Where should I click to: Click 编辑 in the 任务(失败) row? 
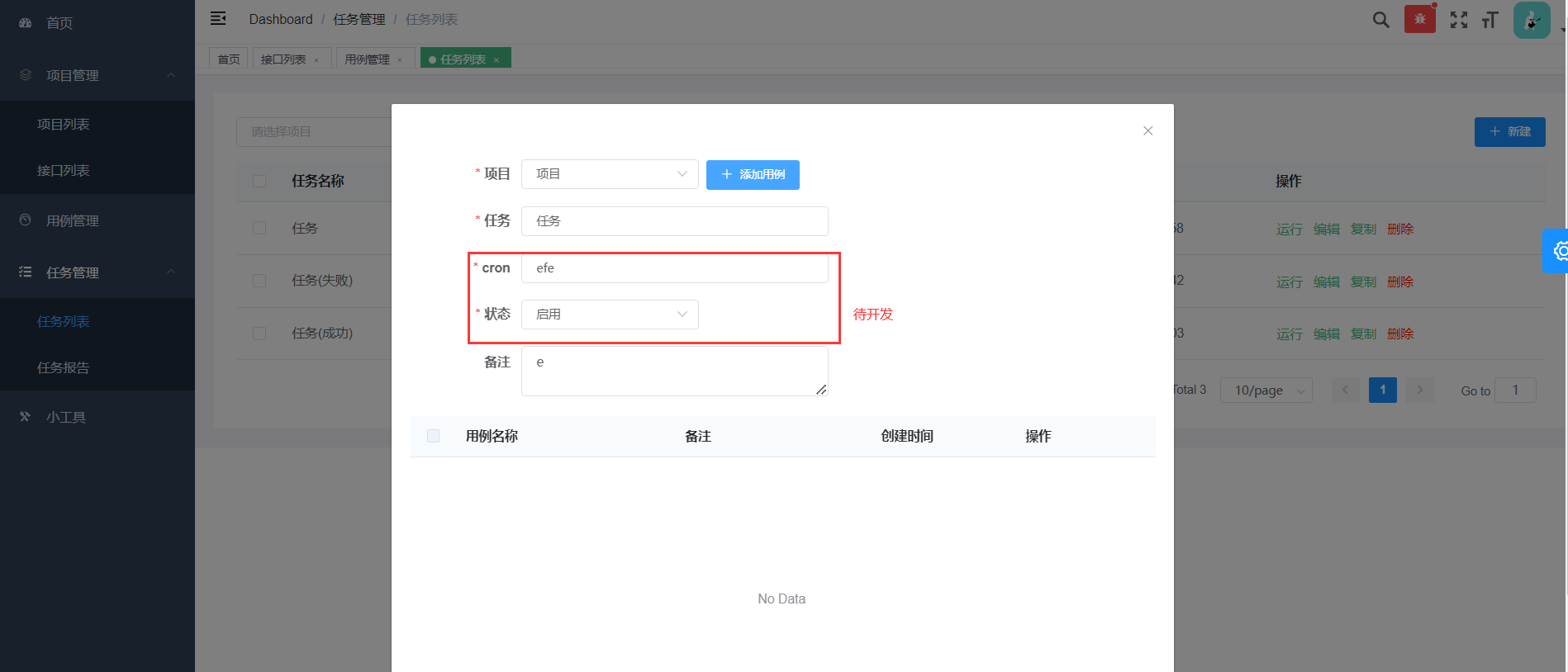coord(1327,282)
